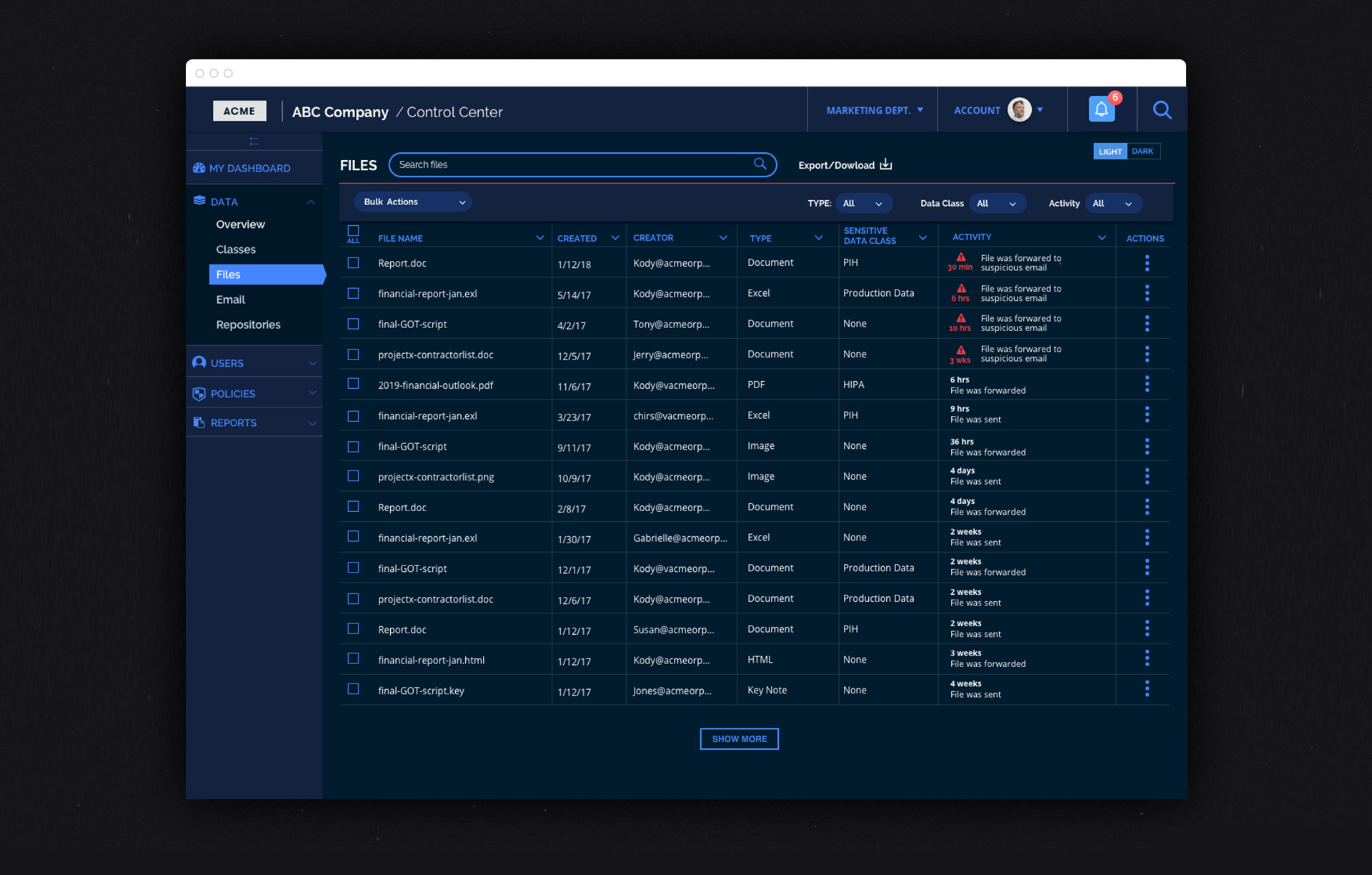Sort by File Name column chevron
Screen dimensions: 1372x875
pyautogui.click(x=540, y=238)
